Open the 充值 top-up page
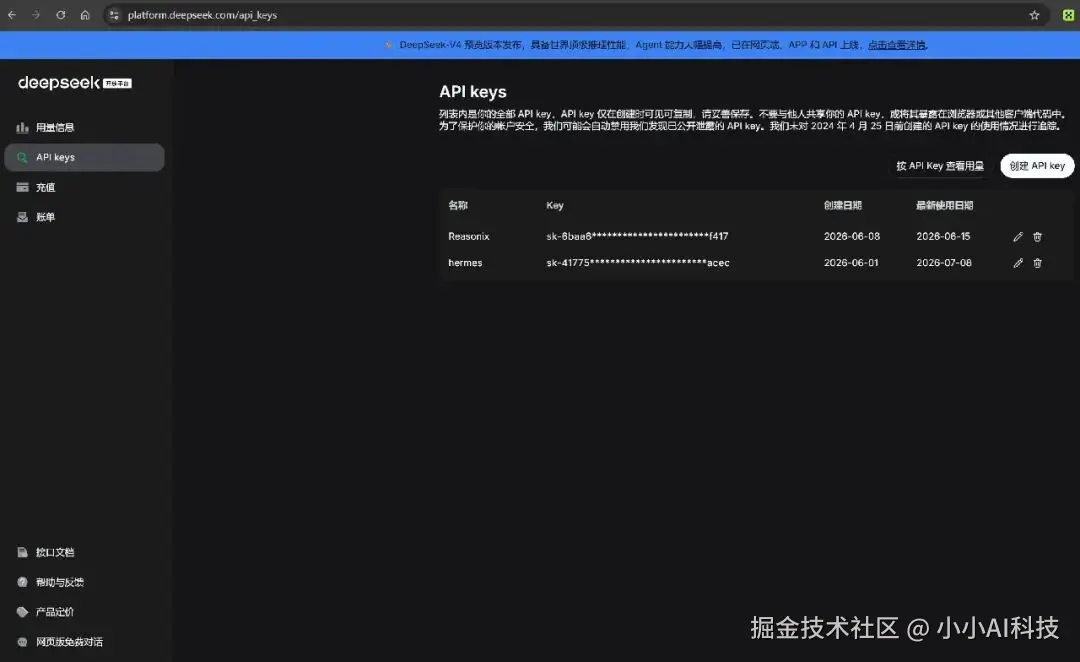This screenshot has height=662, width=1080. (84, 187)
